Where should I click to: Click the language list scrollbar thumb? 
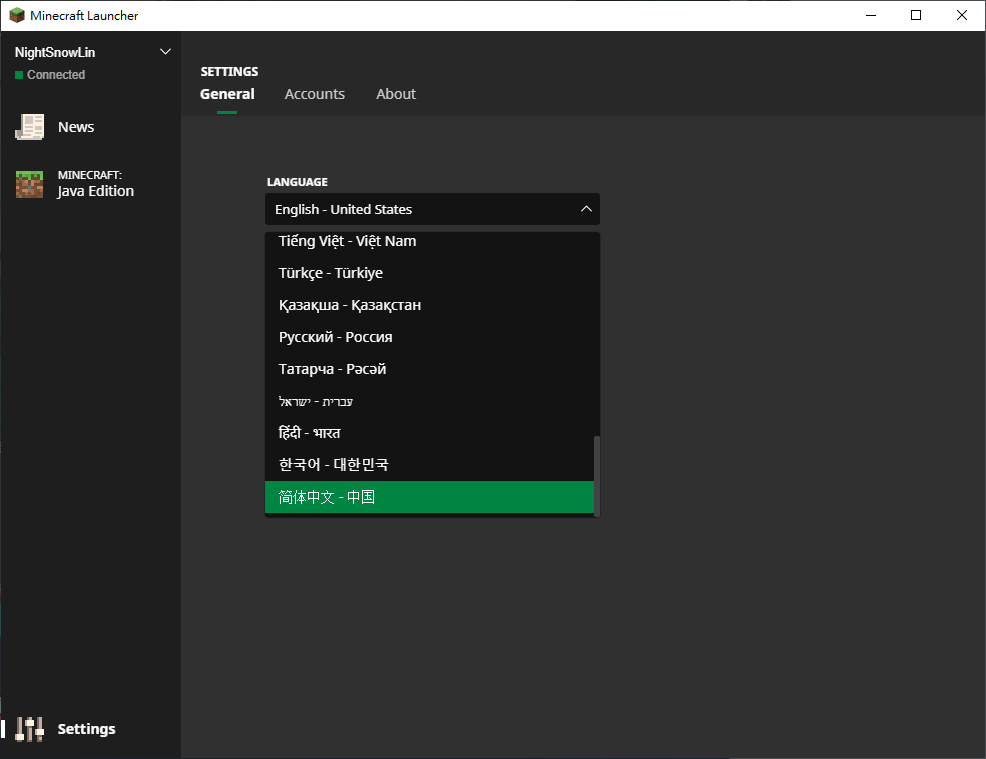pos(597,475)
